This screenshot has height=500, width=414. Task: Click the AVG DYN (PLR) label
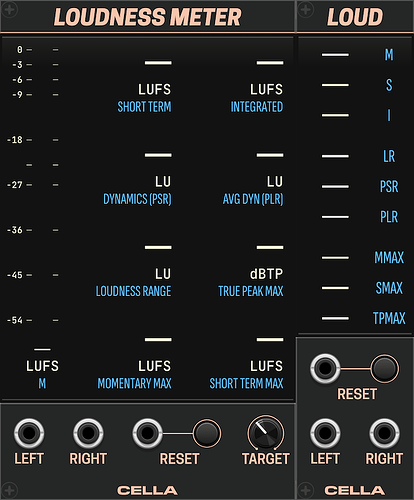[253, 199]
